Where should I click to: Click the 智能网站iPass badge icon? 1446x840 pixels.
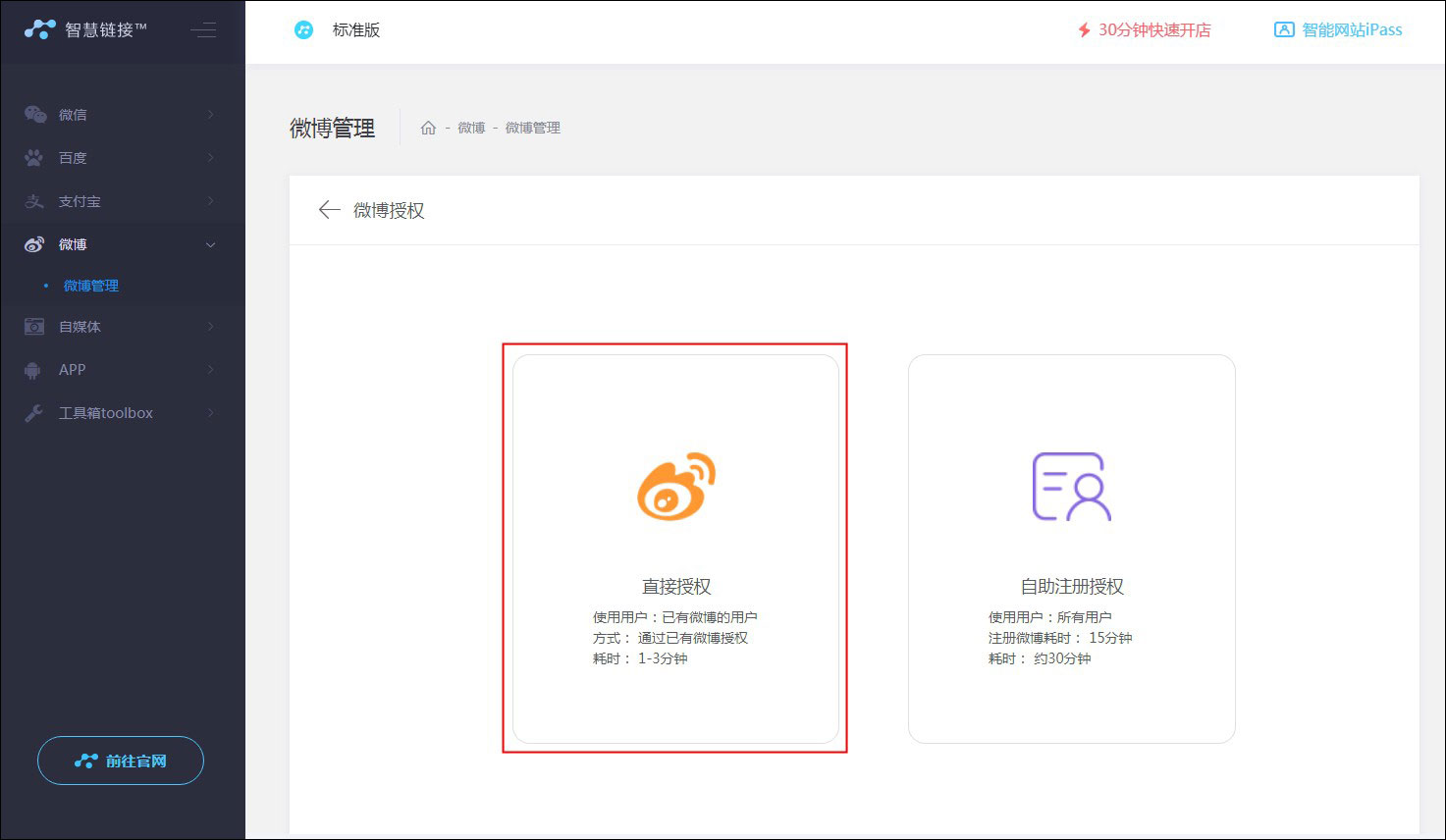tap(1284, 29)
